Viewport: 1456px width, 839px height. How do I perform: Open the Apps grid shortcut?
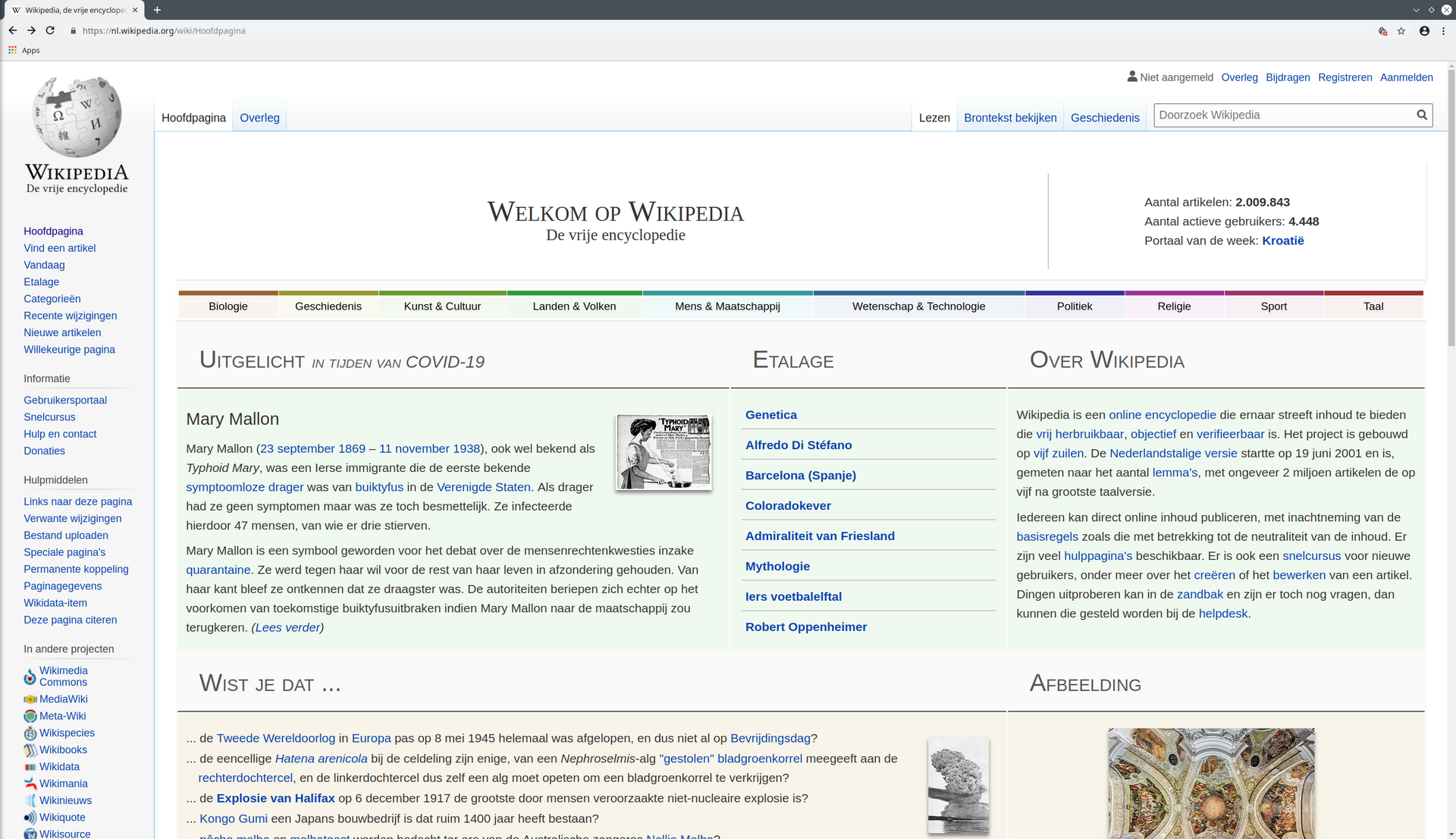[x=12, y=50]
